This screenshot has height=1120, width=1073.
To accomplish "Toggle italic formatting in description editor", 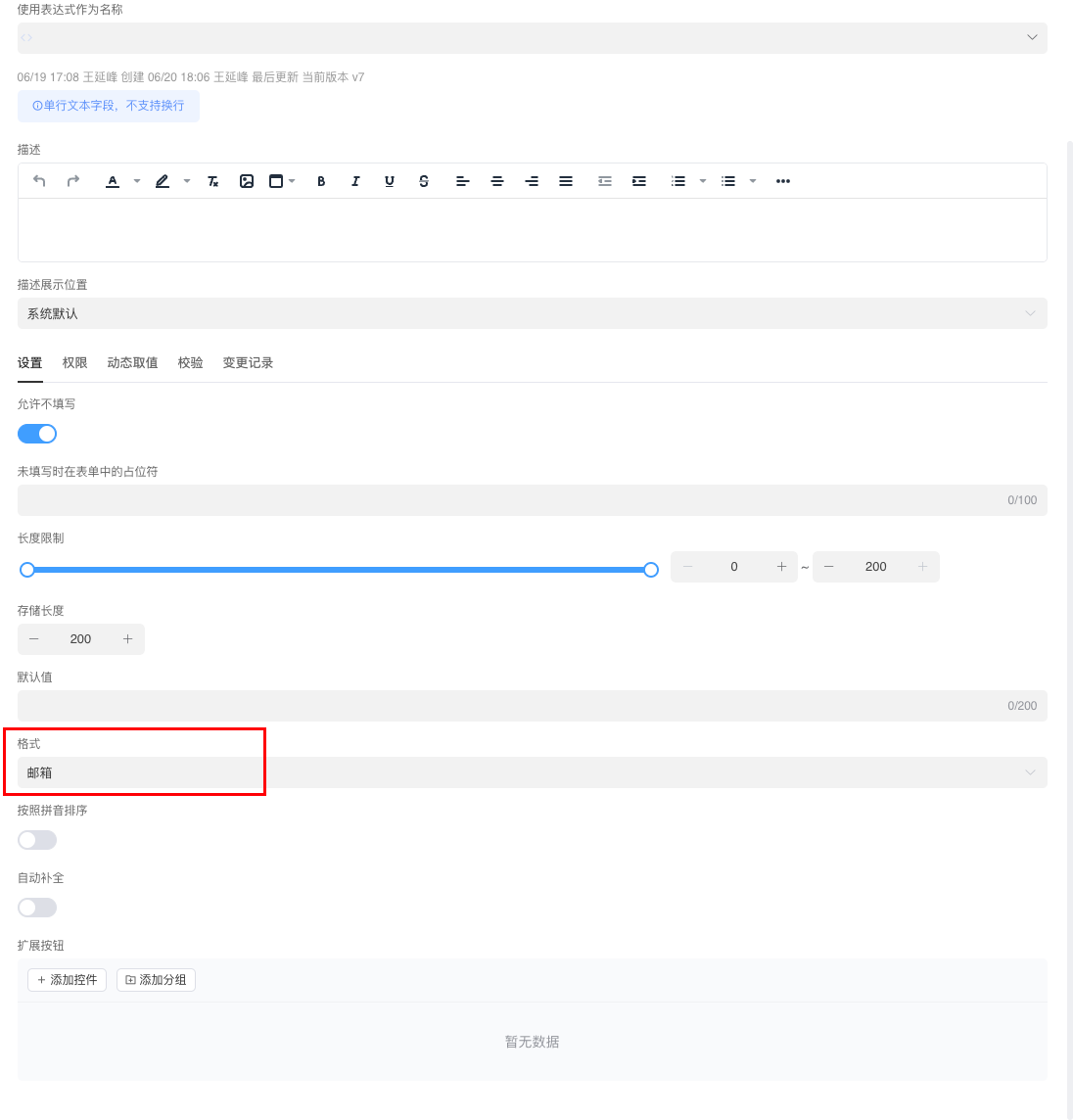I will pos(355,181).
